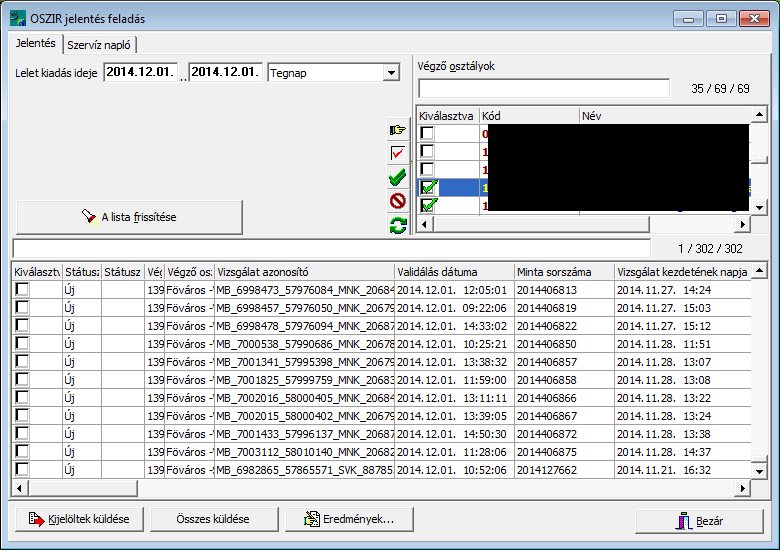Click department list scroll-down arrow
780x550 pixels.
click(759, 207)
